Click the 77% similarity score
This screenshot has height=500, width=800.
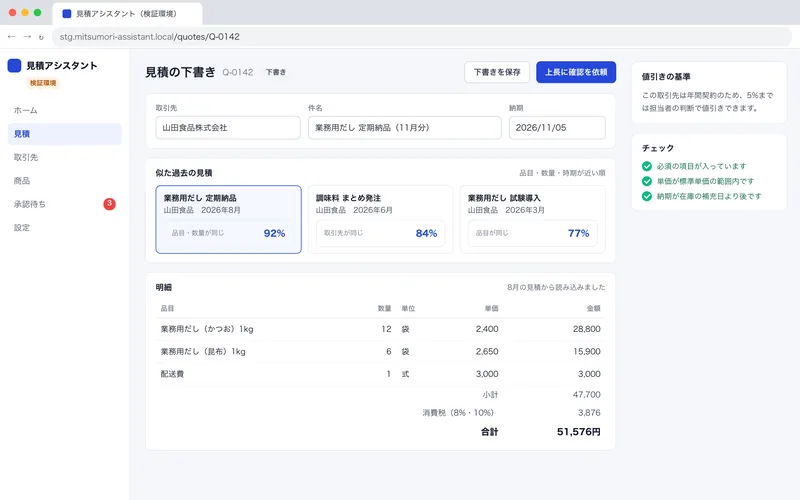579,233
